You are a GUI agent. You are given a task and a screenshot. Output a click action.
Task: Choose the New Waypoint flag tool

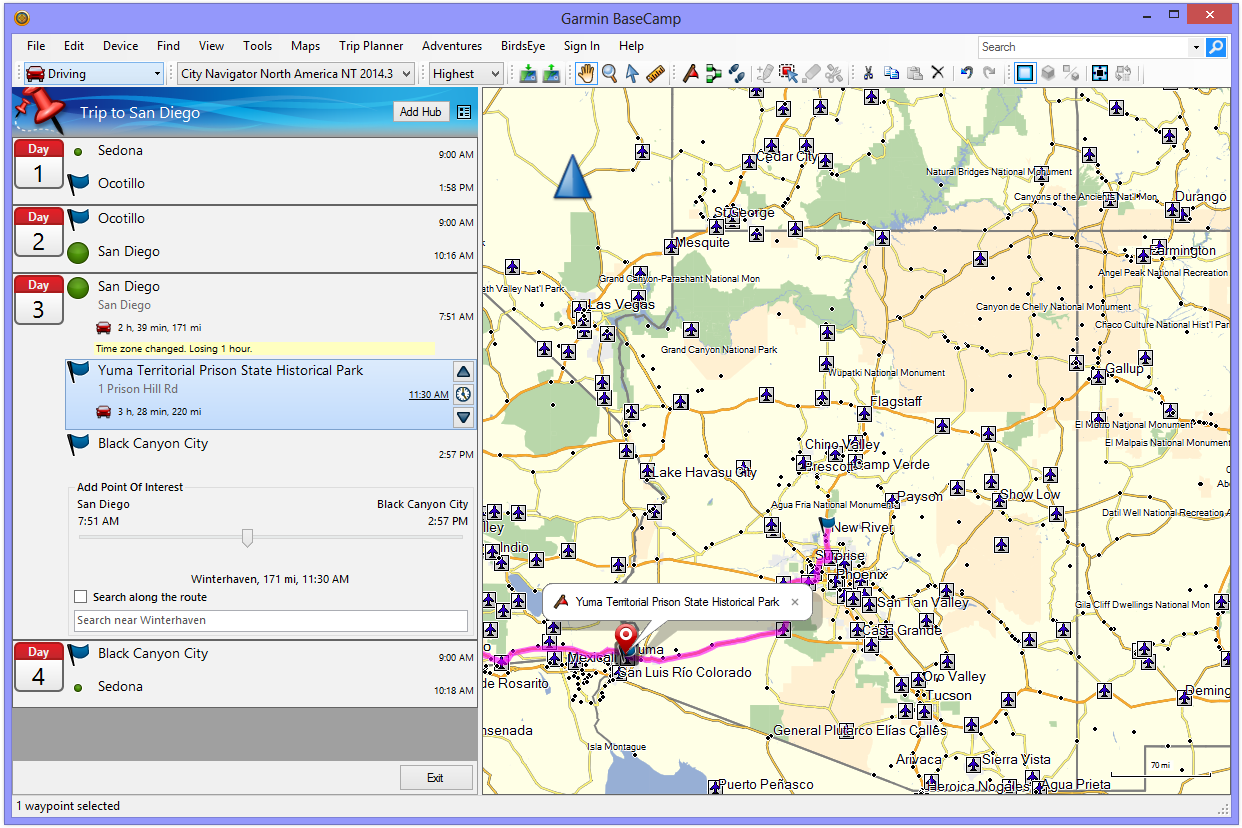coord(690,73)
